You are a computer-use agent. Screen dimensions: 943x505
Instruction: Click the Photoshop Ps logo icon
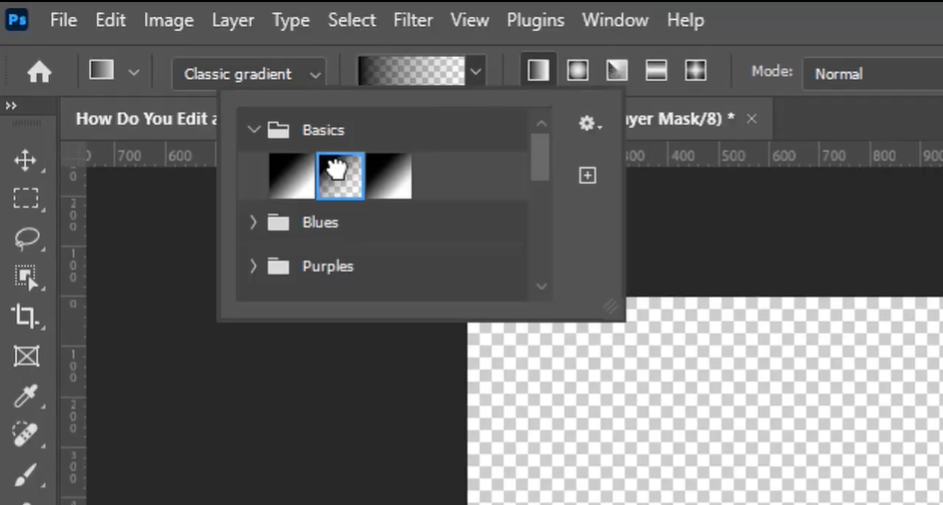[x=16, y=20]
